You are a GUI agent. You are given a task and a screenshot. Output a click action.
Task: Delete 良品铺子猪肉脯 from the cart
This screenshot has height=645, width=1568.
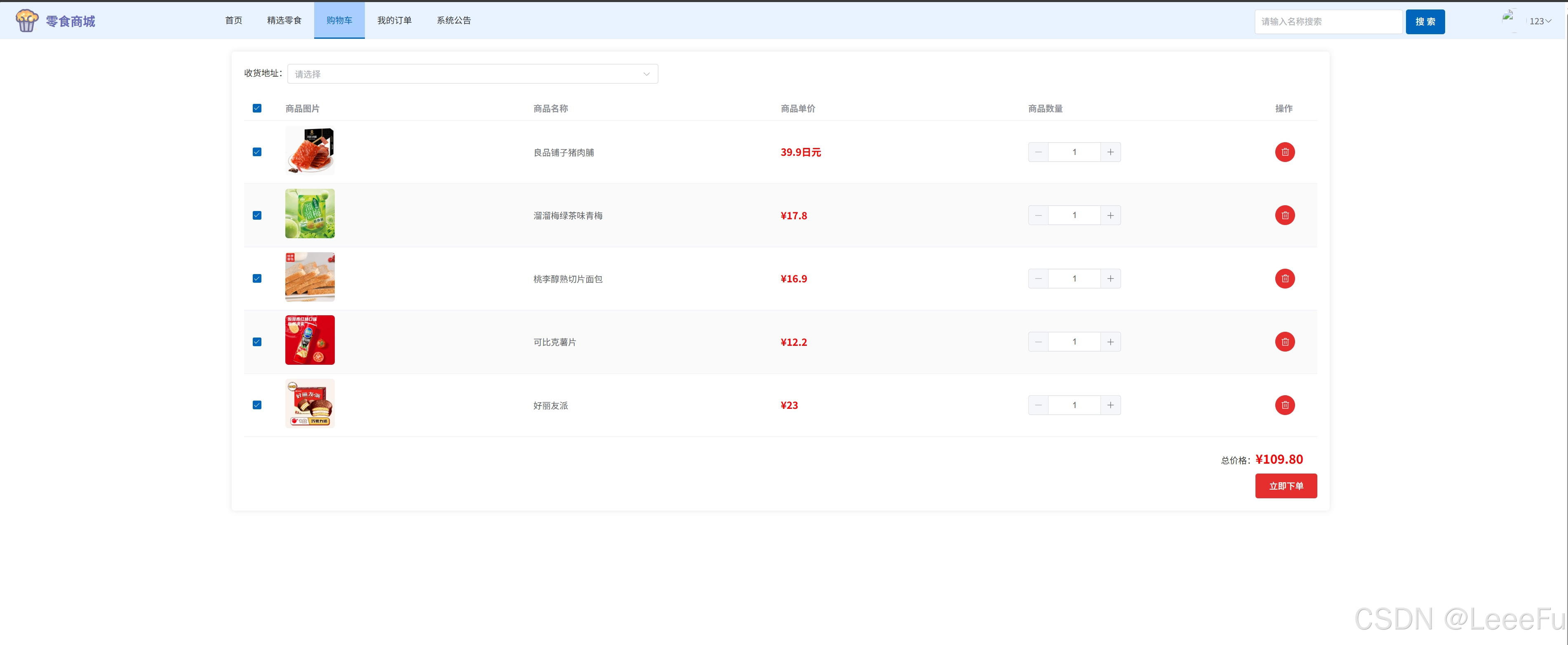(1284, 152)
